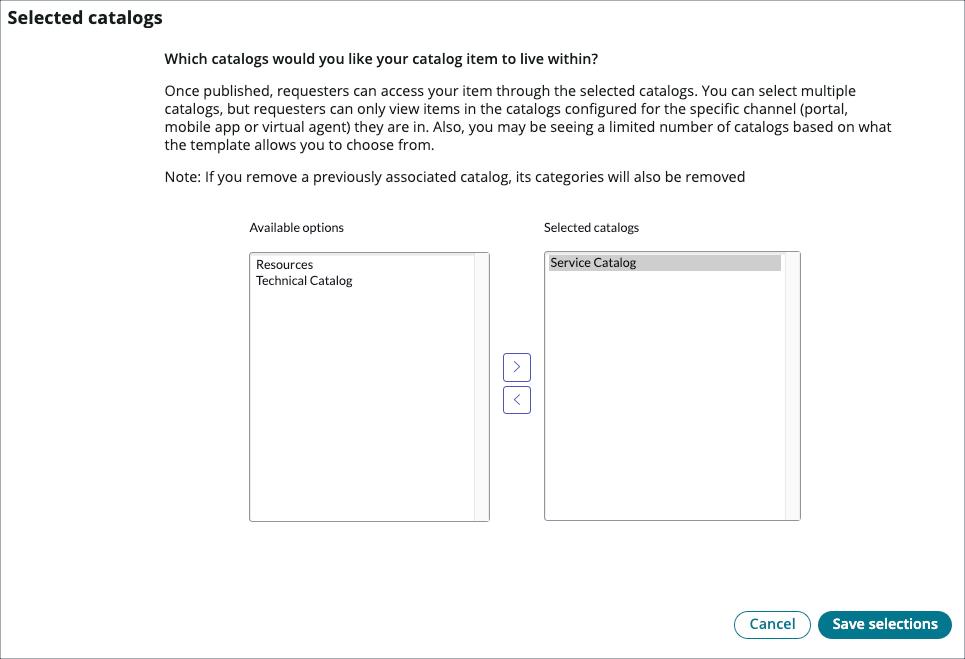
Task: Click Save selections
Action: click(x=885, y=624)
